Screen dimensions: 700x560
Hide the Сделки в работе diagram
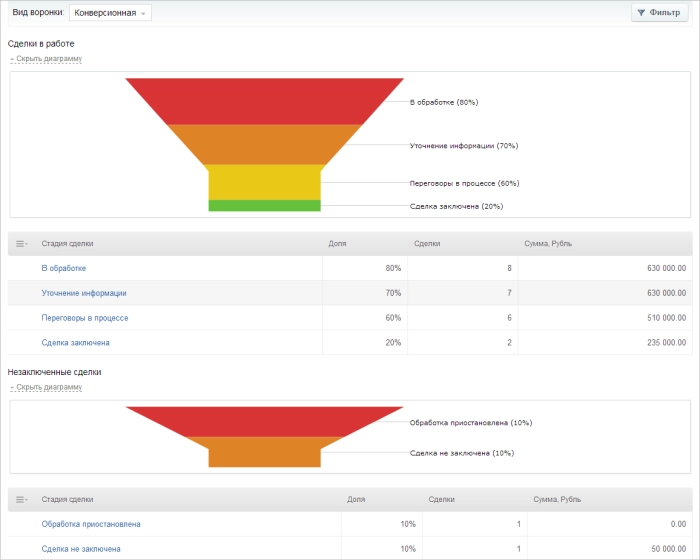click(x=46, y=59)
